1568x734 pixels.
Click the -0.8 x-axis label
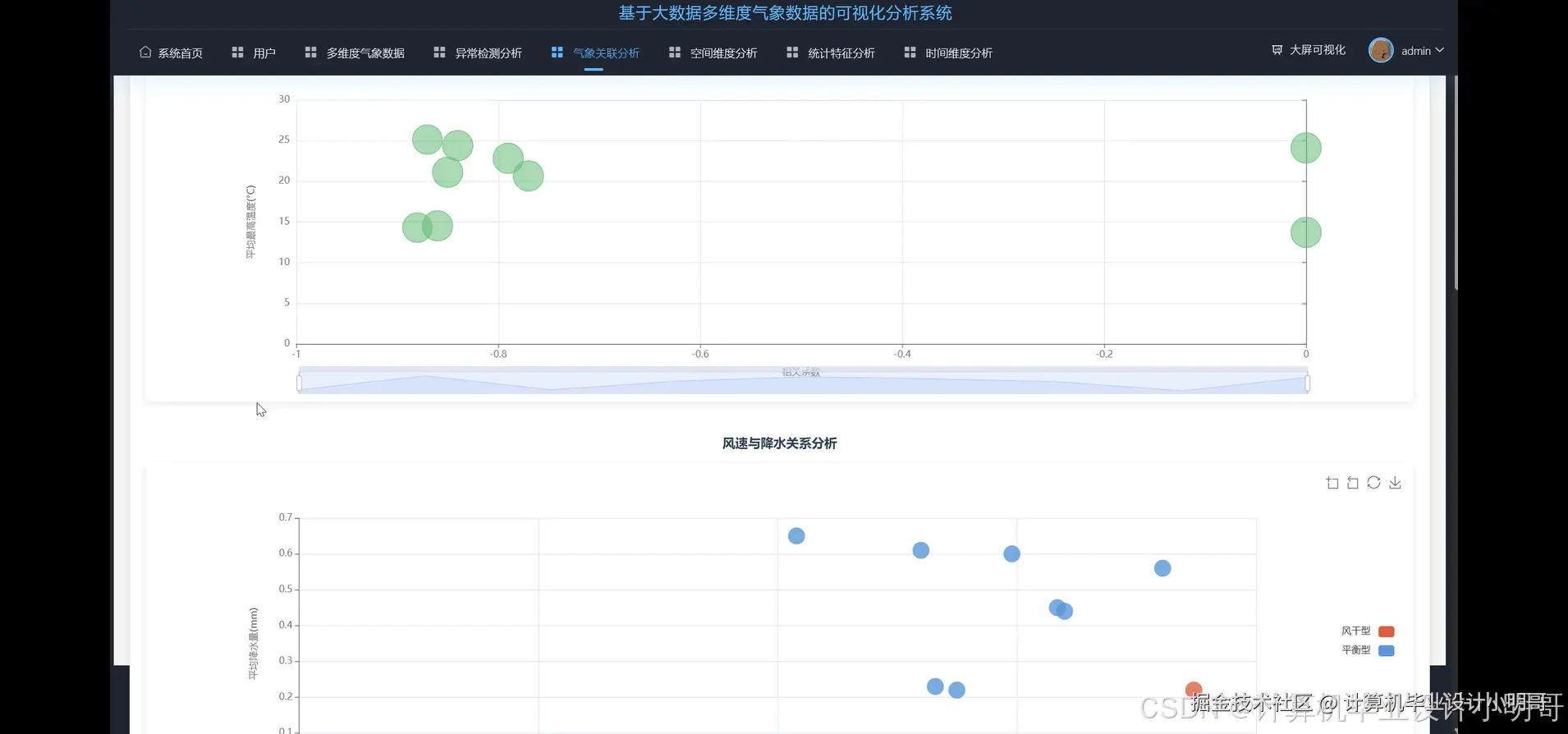pos(498,354)
